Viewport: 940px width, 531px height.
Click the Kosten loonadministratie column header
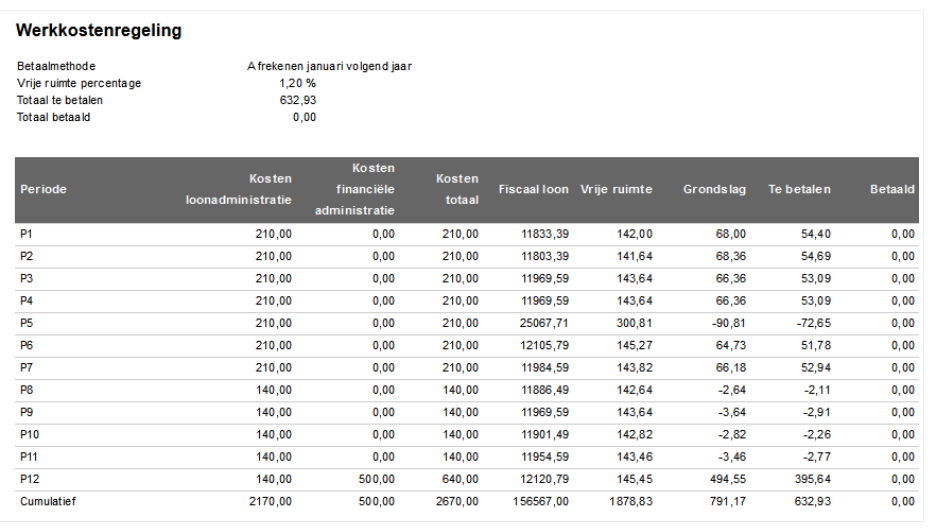239,189
